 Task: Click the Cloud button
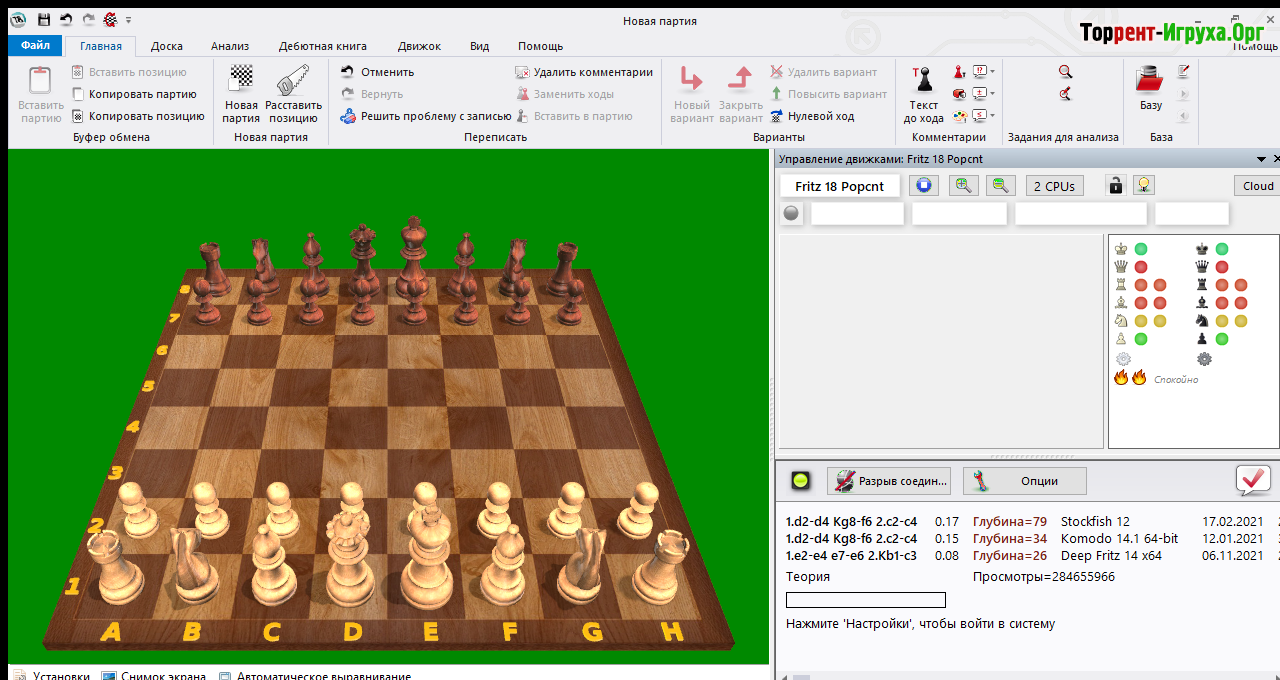(1257, 186)
